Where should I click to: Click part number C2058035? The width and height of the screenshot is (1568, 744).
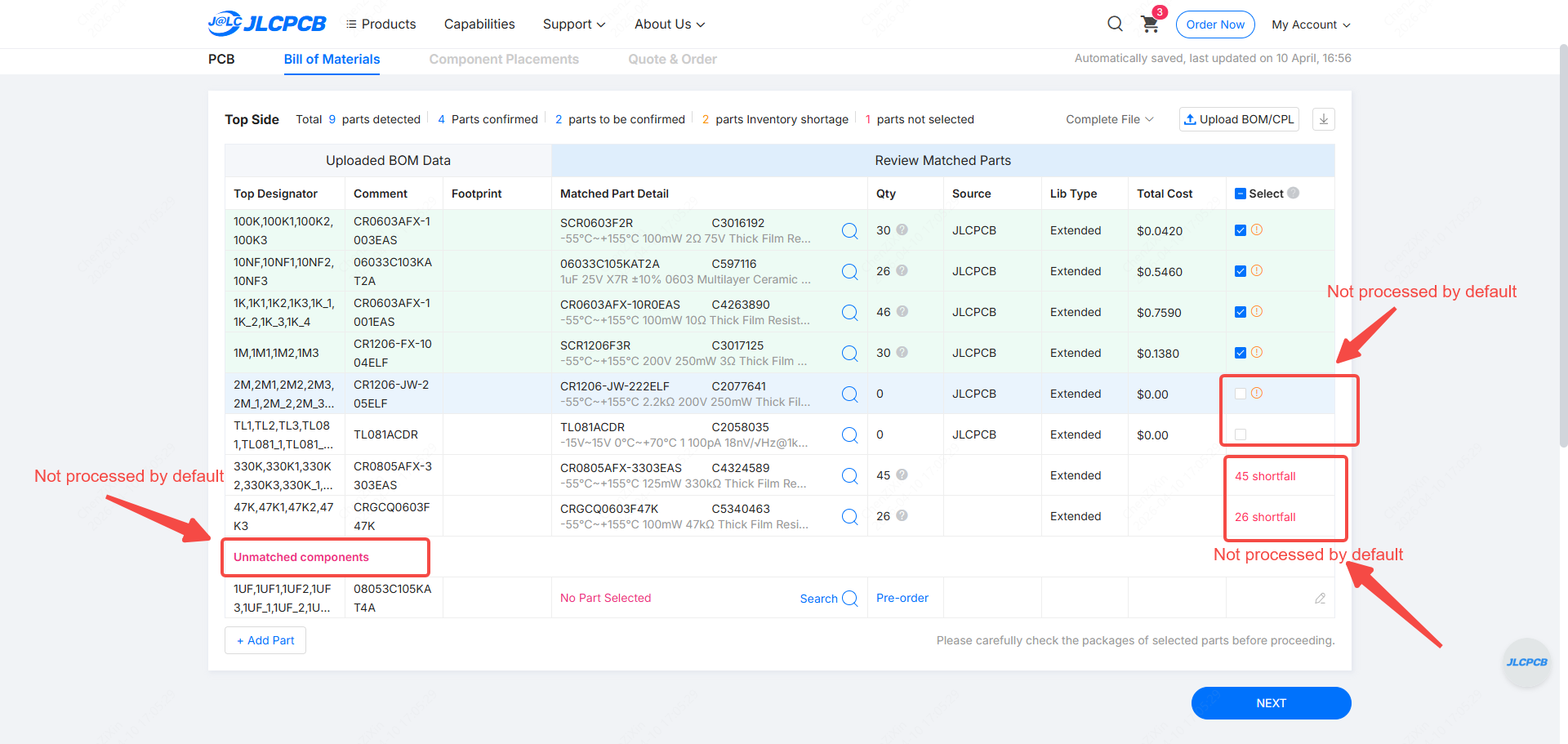740,427
